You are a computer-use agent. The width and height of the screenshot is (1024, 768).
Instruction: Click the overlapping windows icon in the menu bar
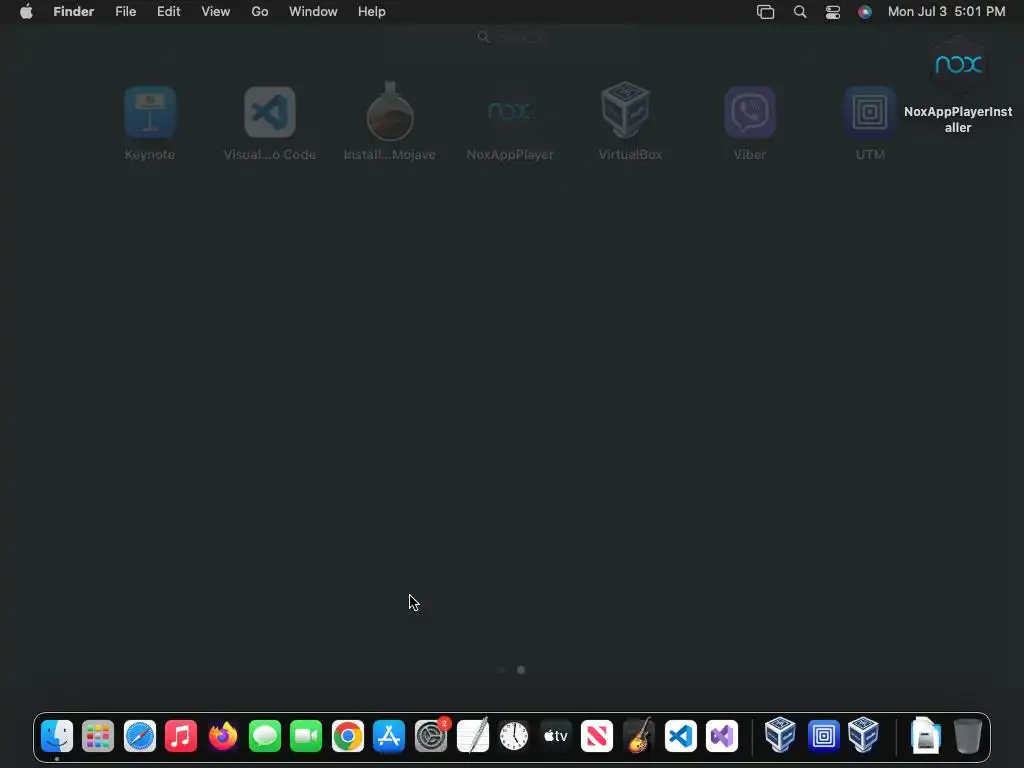pyautogui.click(x=765, y=12)
